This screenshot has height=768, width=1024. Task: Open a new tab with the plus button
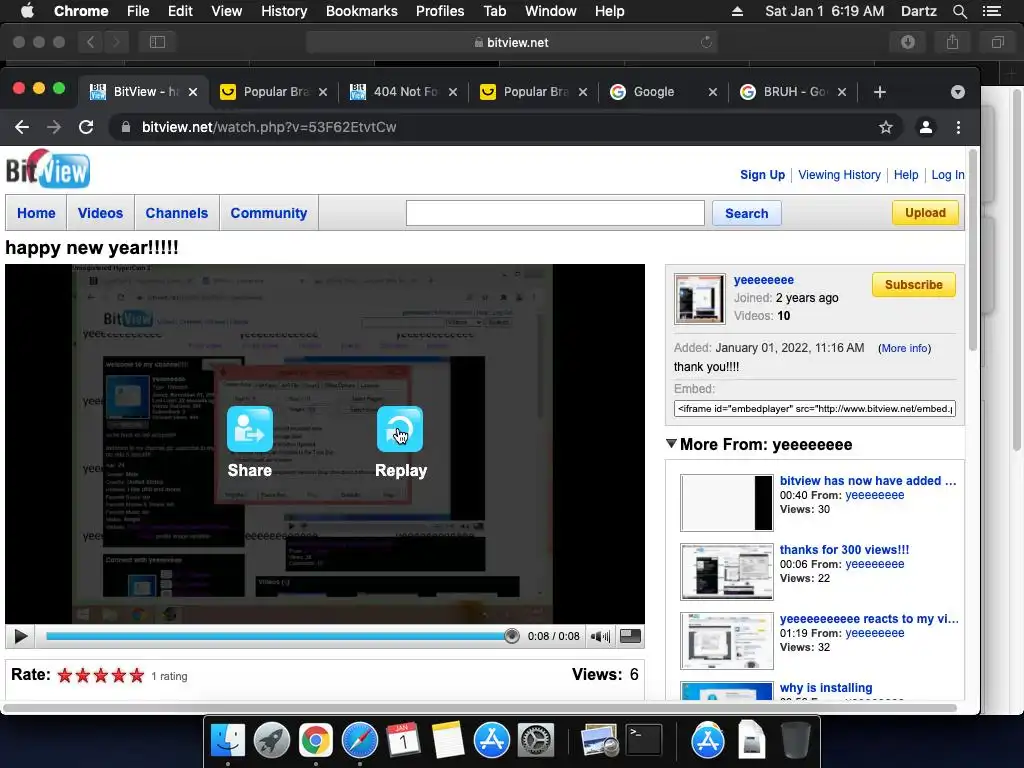click(x=880, y=92)
